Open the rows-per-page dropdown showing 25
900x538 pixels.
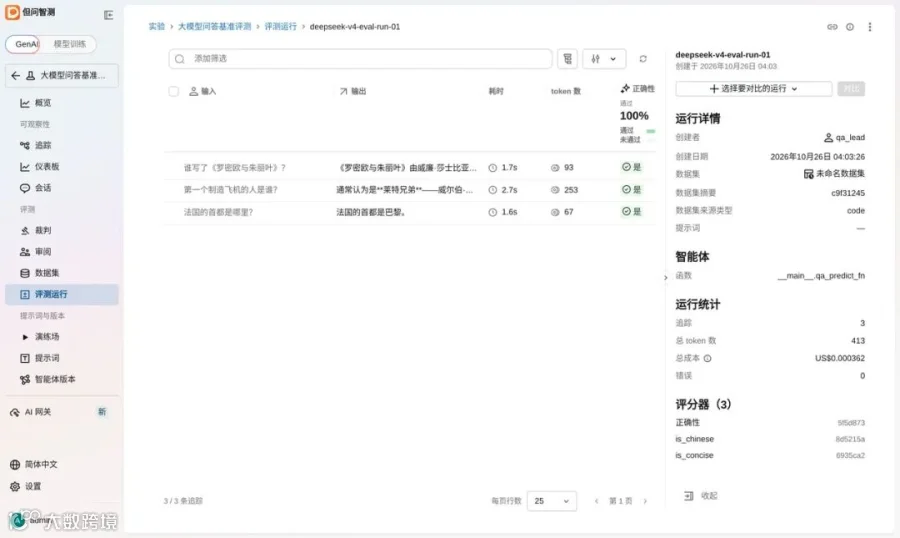552,501
